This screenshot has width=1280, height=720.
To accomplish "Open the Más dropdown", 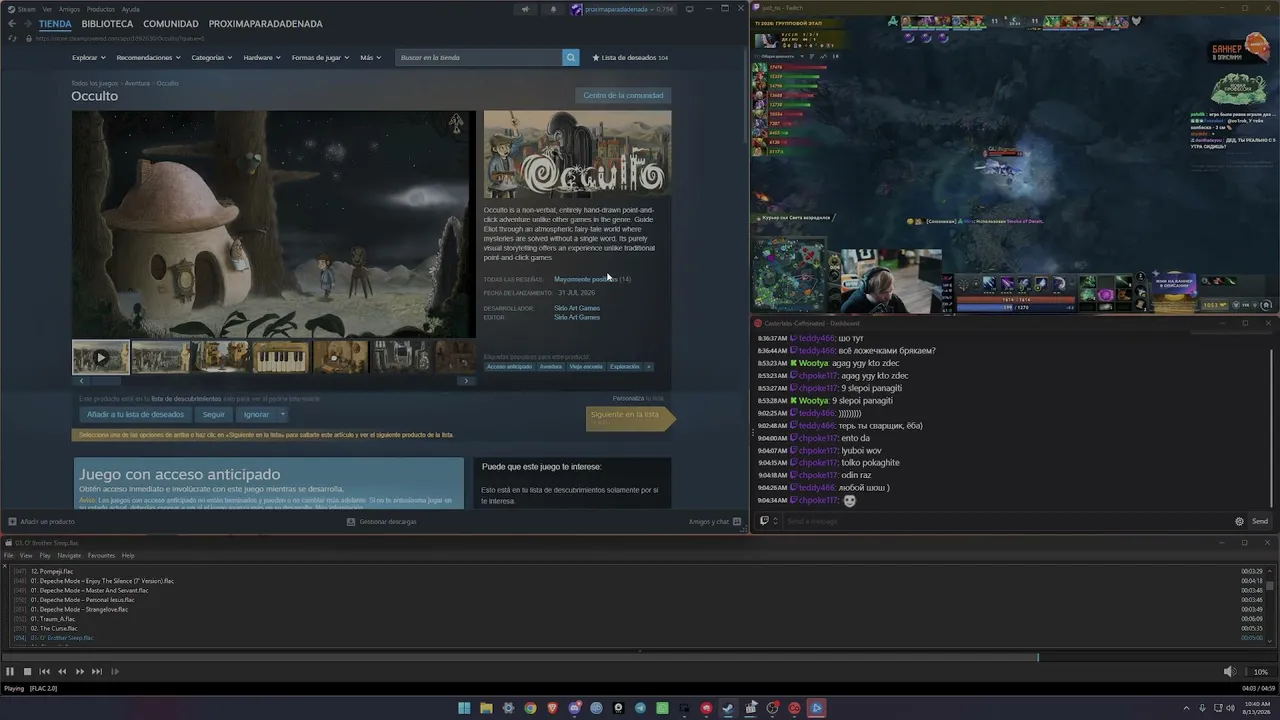I will 370,58.
